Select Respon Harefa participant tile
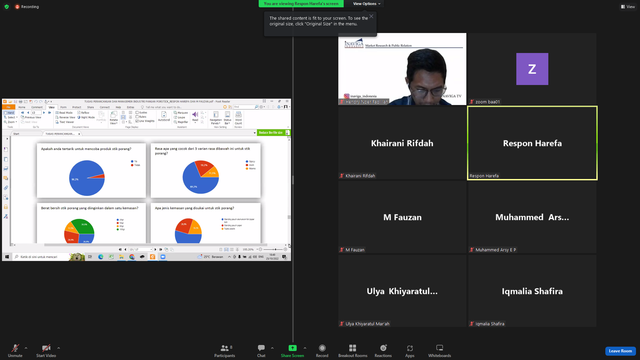The height and width of the screenshot is (360, 640). (532, 143)
